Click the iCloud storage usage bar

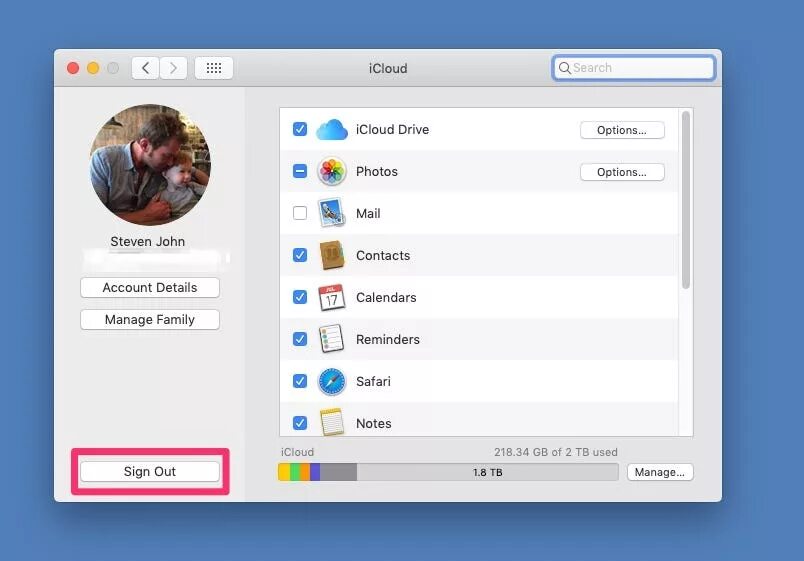click(448, 472)
